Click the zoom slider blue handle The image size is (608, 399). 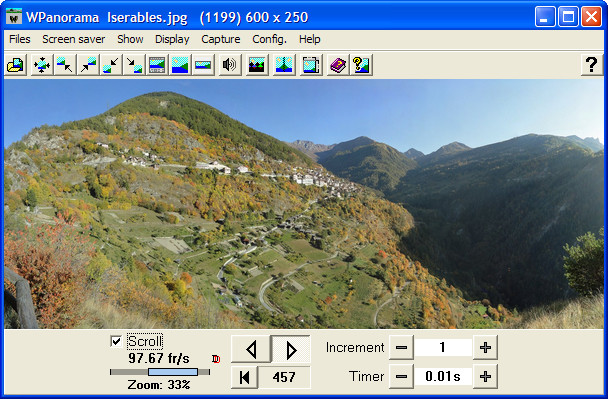point(173,372)
